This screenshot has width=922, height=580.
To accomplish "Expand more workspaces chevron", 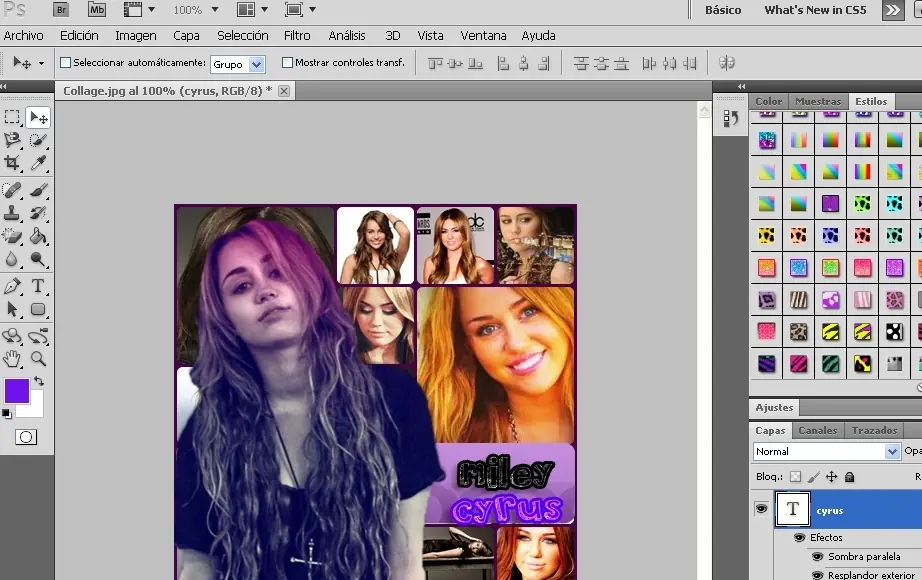I will click(x=893, y=10).
